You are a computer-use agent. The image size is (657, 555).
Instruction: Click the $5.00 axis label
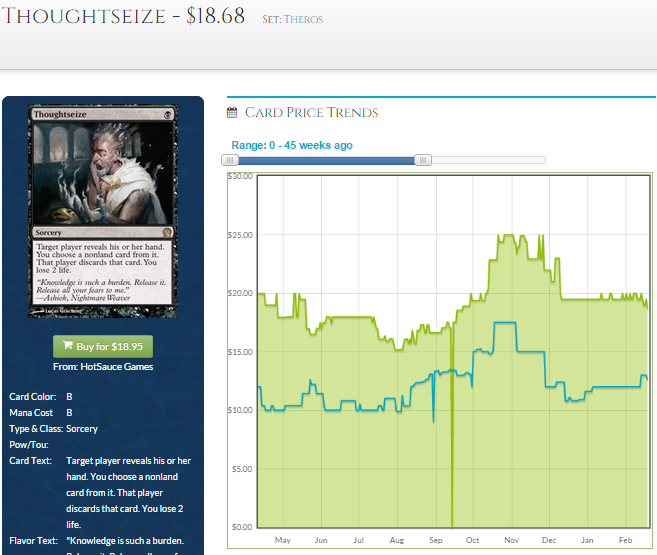point(243,469)
